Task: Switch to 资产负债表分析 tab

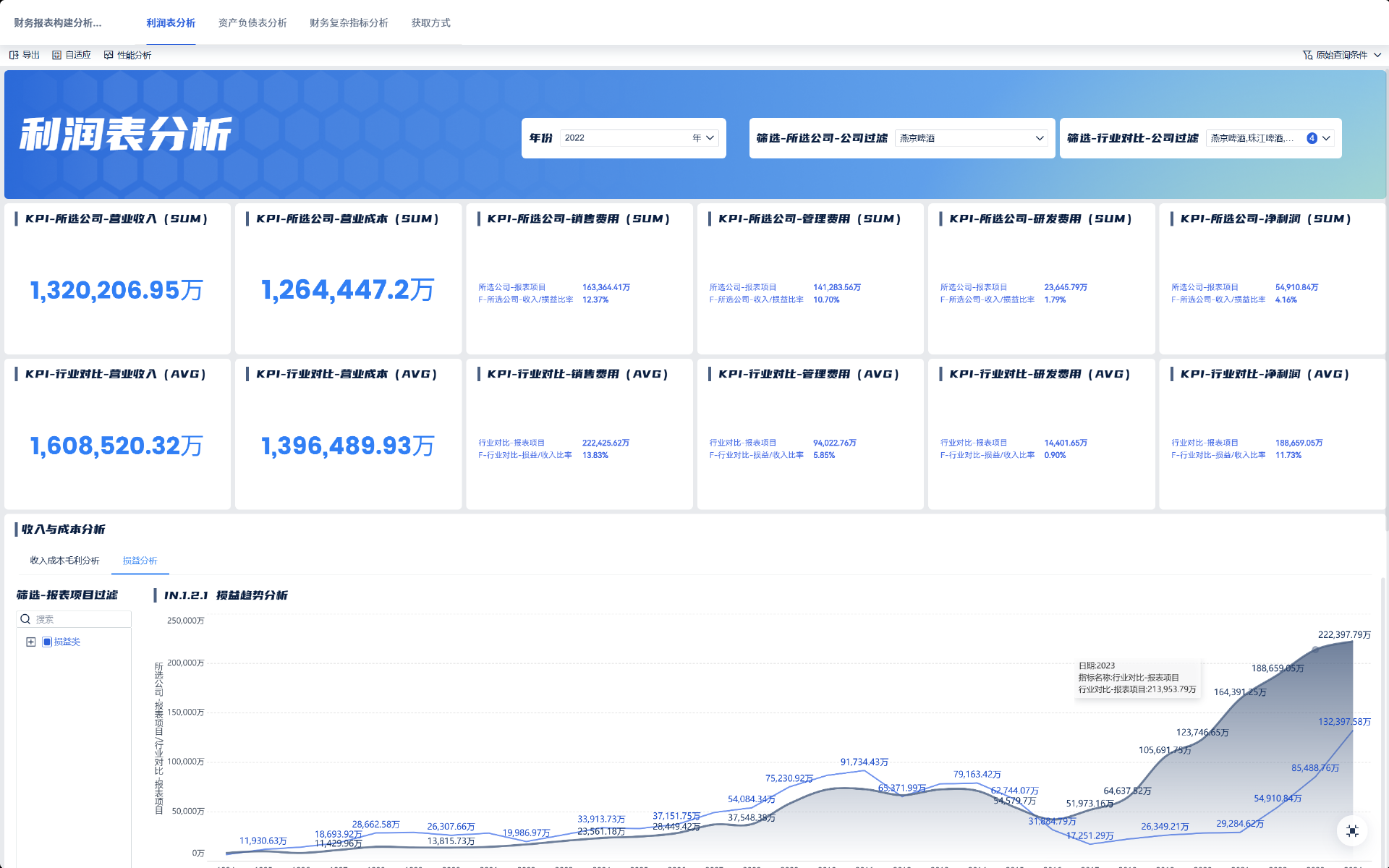Action: point(252,23)
